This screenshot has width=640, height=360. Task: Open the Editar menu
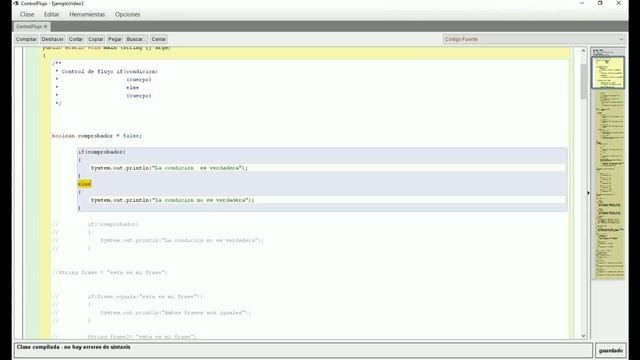pos(51,14)
